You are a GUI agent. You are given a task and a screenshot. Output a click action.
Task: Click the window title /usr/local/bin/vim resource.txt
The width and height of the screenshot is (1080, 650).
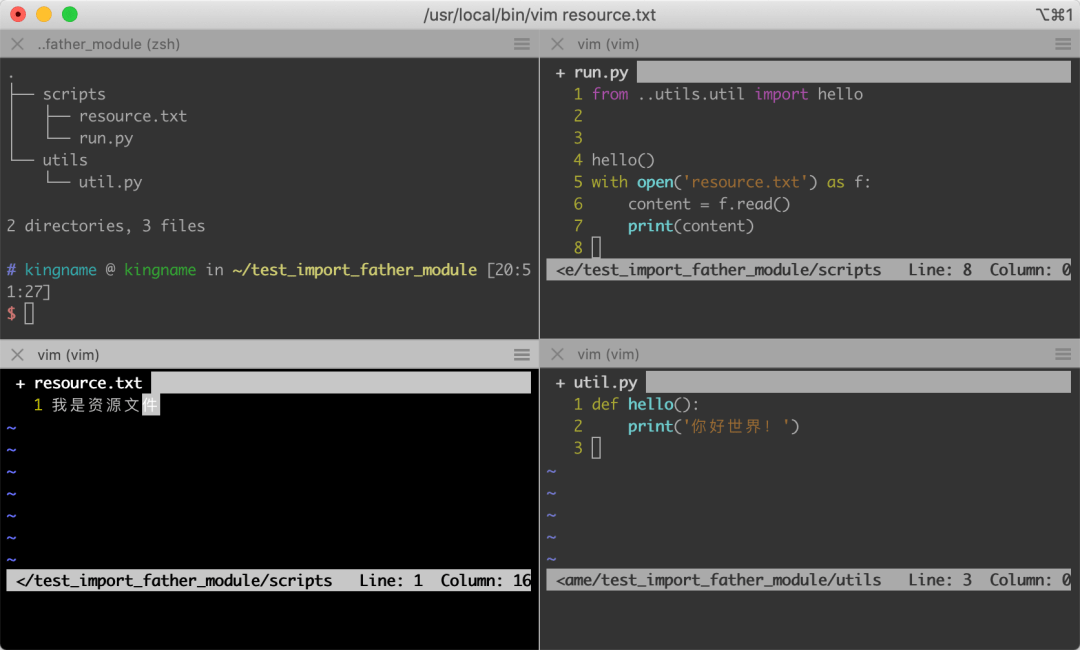coord(539,14)
